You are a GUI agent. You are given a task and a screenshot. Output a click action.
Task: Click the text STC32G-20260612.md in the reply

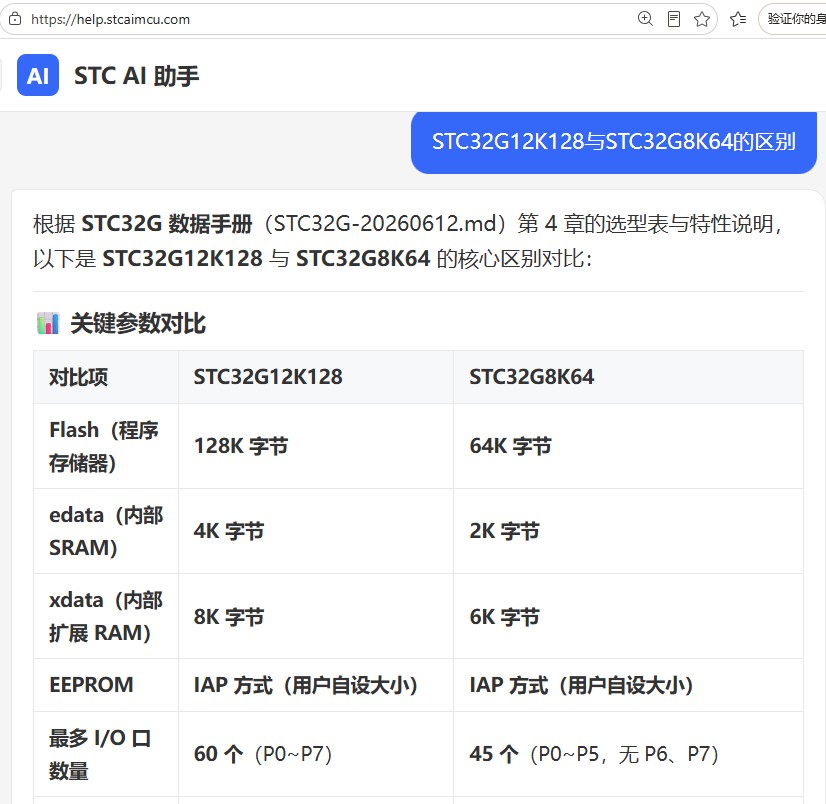[386, 224]
